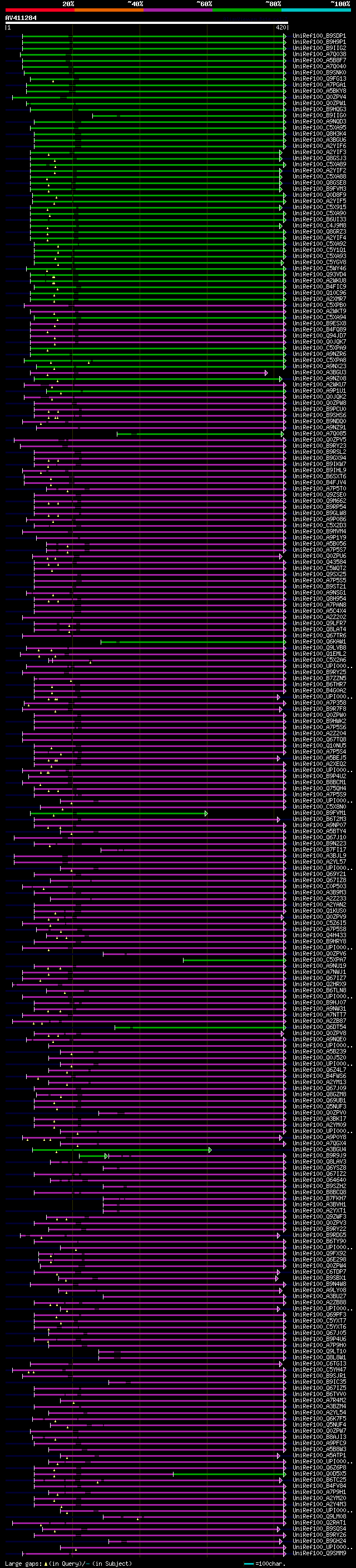The width and height of the screenshot is (356, 1568).
Task: Select label UniRef100_B9HQG3
Action: (x=319, y=110)
